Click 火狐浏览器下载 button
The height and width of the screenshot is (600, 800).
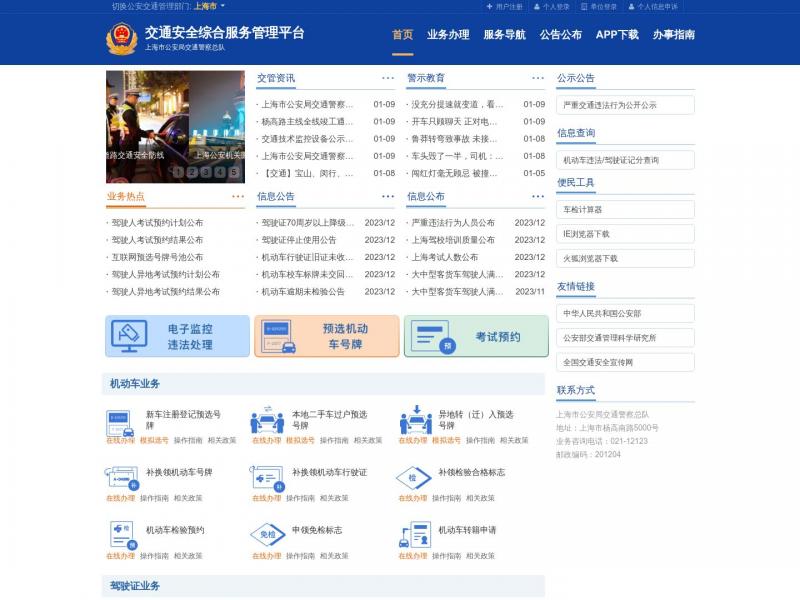[x=626, y=259]
